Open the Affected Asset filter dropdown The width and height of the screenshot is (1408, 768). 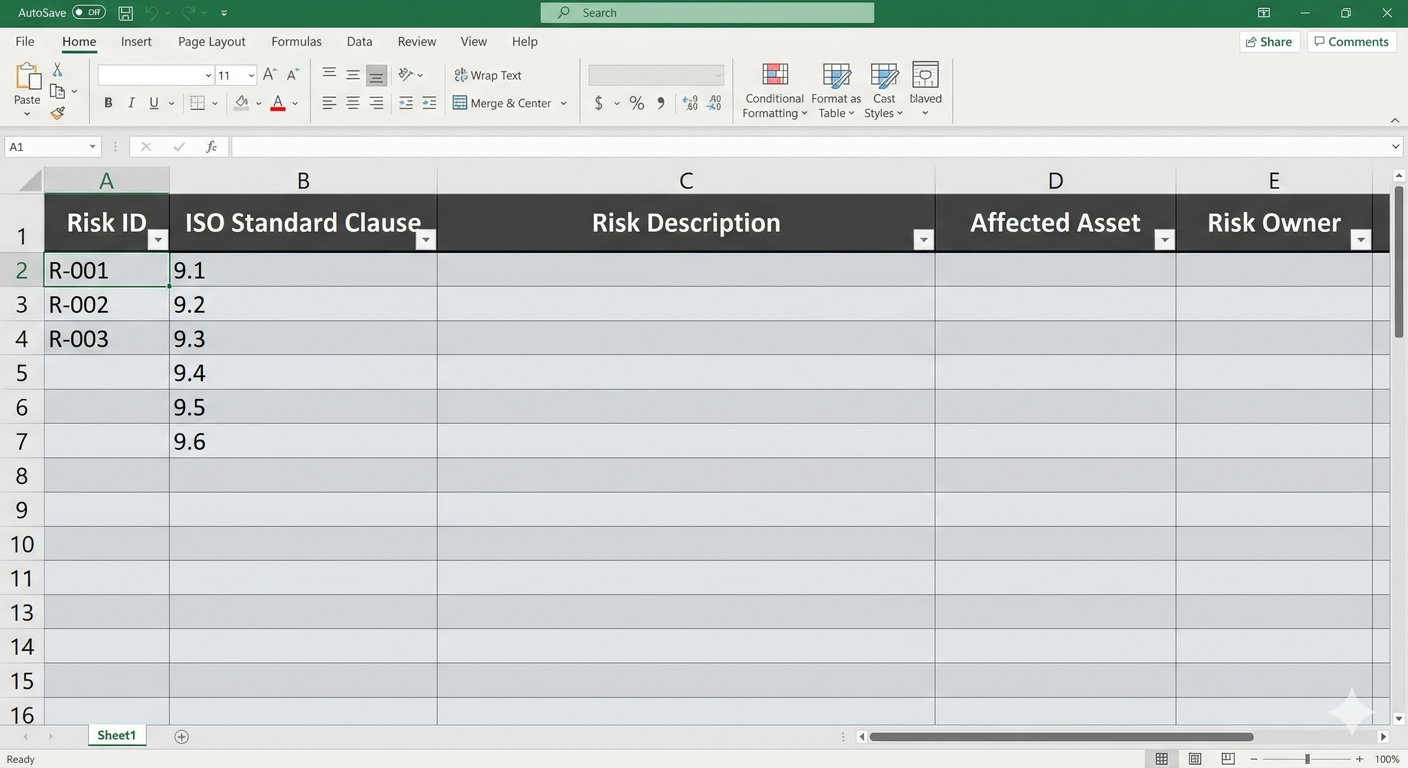click(1163, 240)
